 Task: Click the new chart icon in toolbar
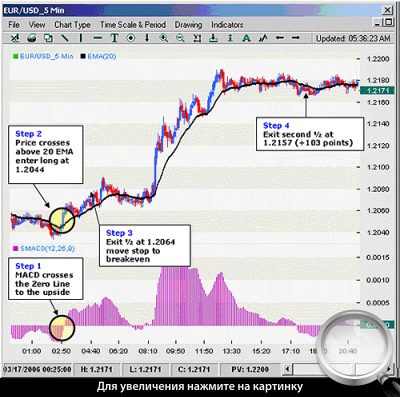pos(15,38)
